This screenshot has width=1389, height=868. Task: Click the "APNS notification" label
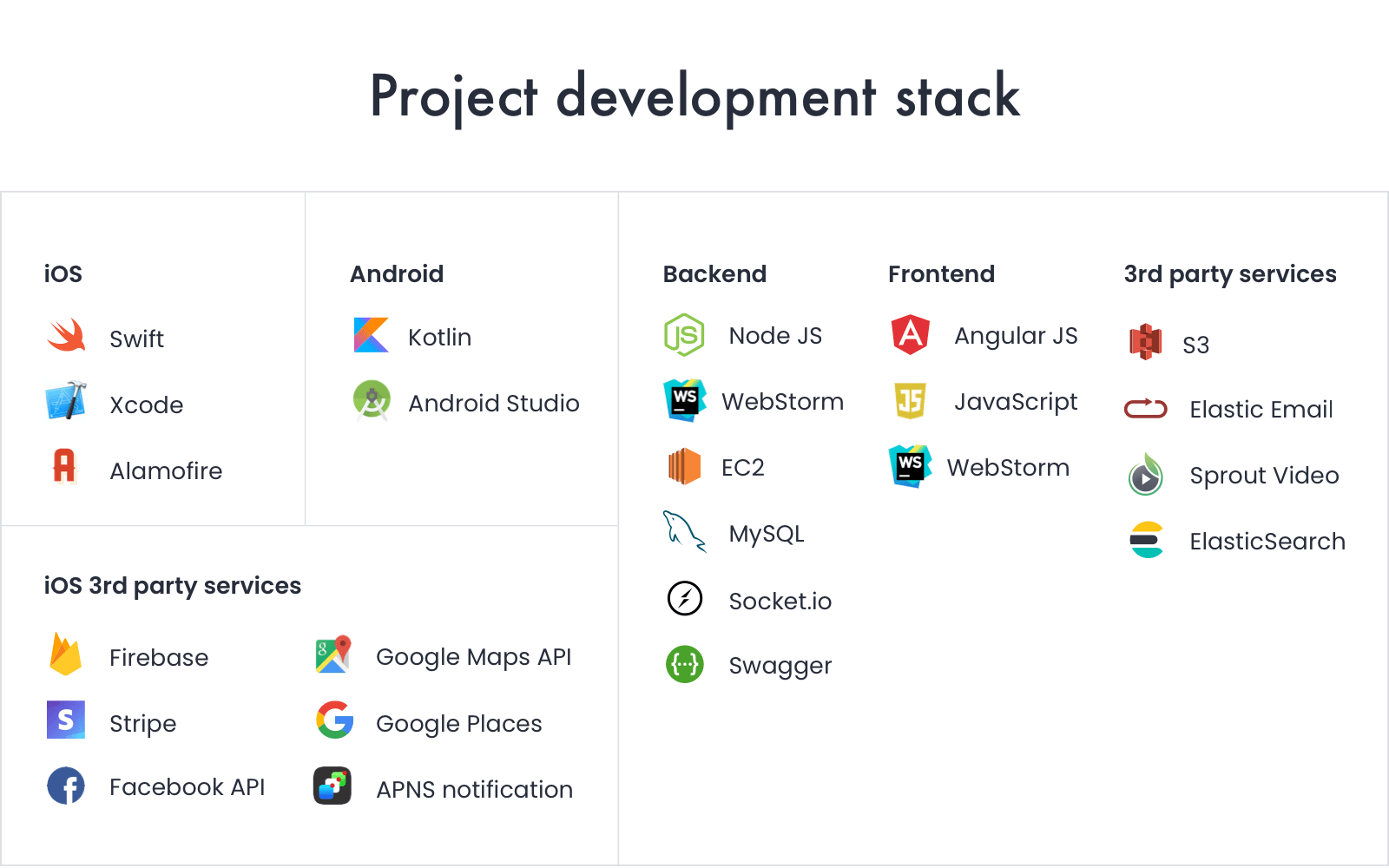(x=475, y=789)
